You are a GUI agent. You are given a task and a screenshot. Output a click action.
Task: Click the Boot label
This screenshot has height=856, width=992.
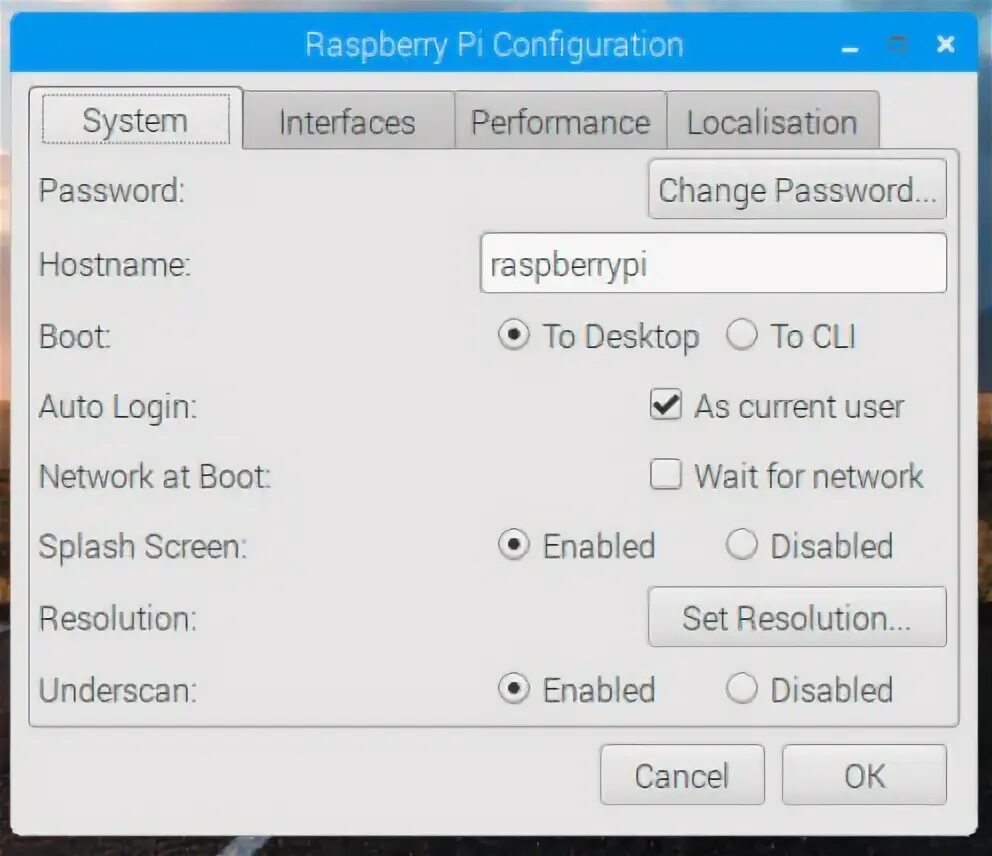pyautogui.click(x=75, y=336)
